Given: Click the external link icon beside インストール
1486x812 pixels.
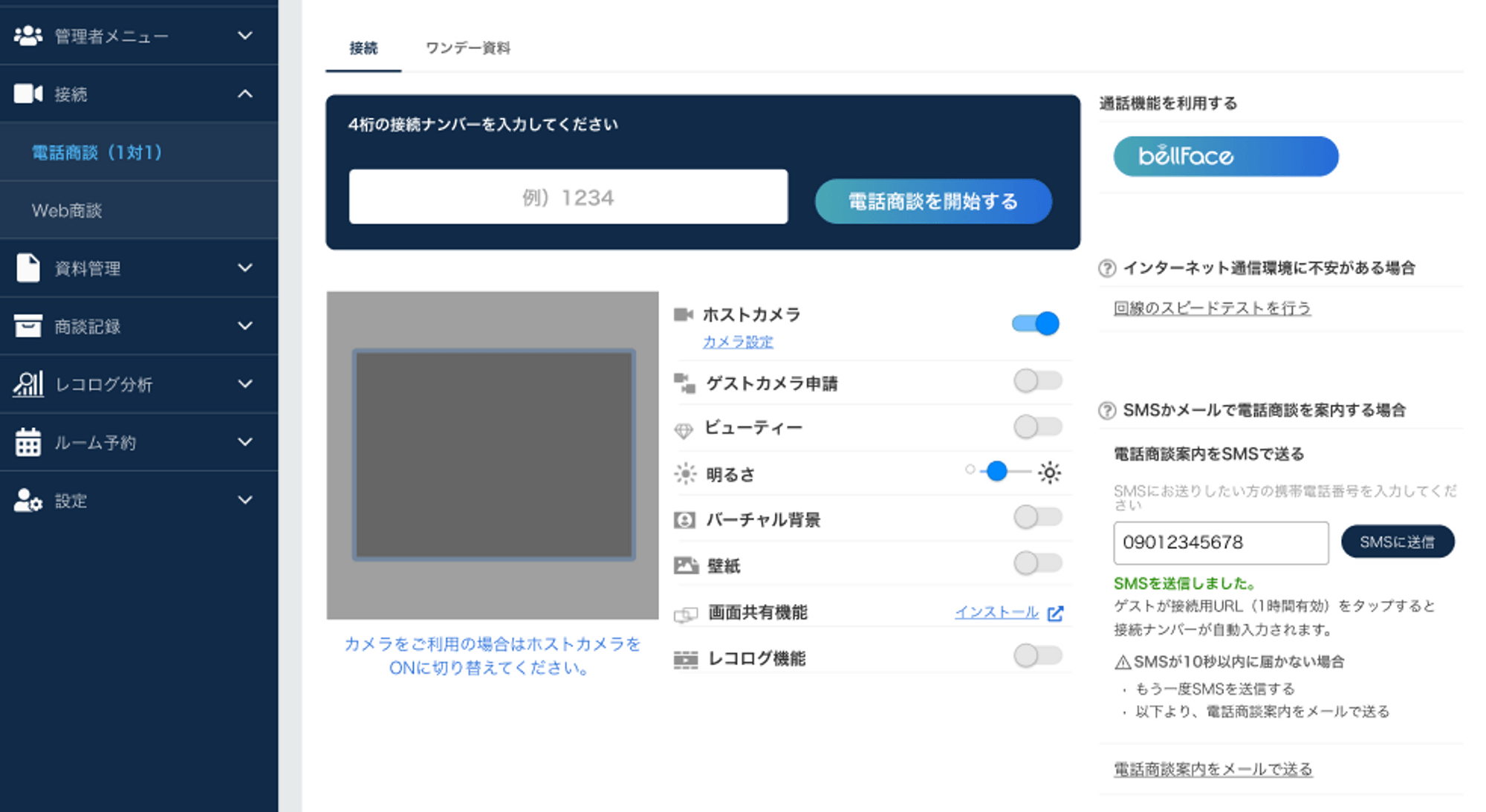Looking at the screenshot, I should coord(1055,613).
